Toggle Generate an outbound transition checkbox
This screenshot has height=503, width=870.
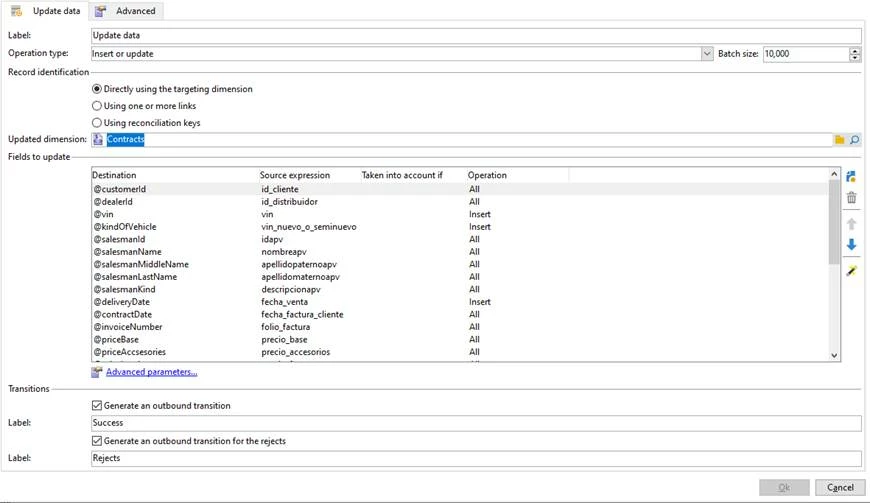pyautogui.click(x=97, y=405)
